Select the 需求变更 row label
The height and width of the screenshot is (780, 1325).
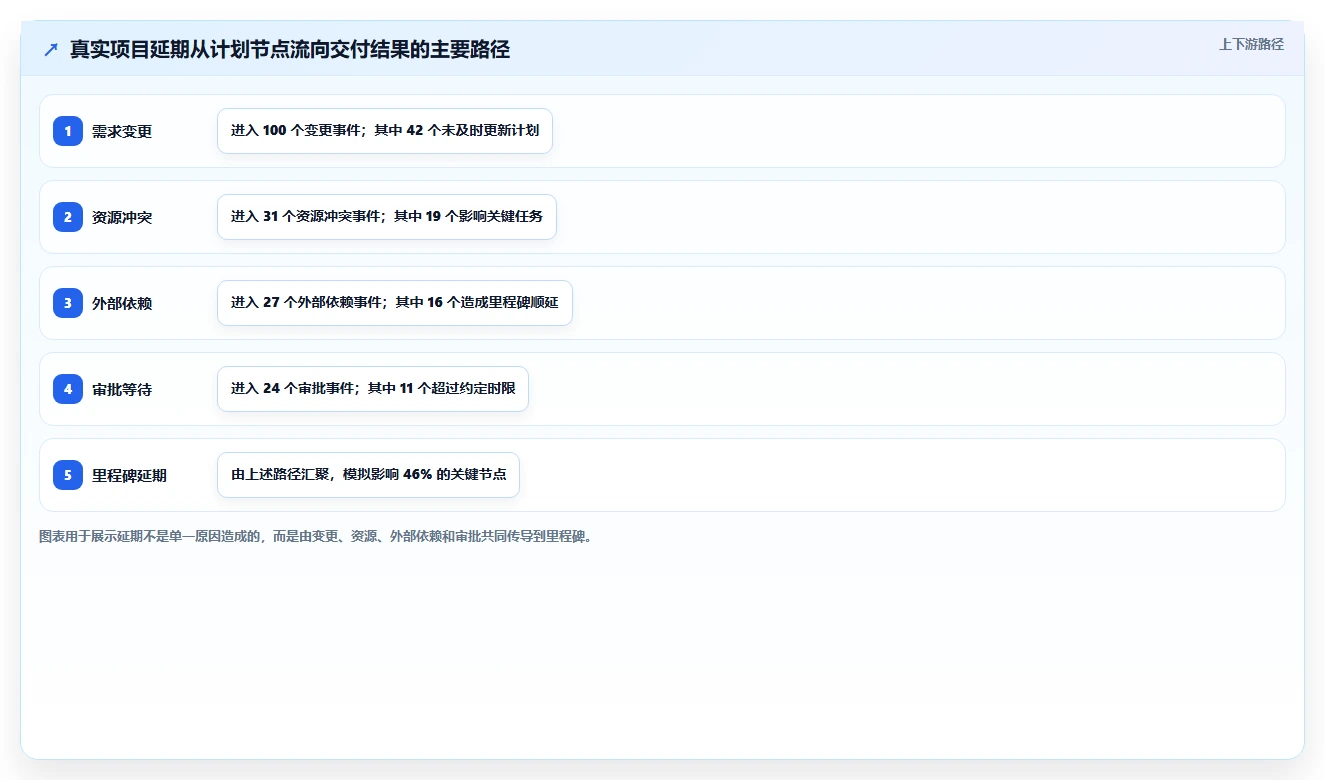click(x=122, y=132)
